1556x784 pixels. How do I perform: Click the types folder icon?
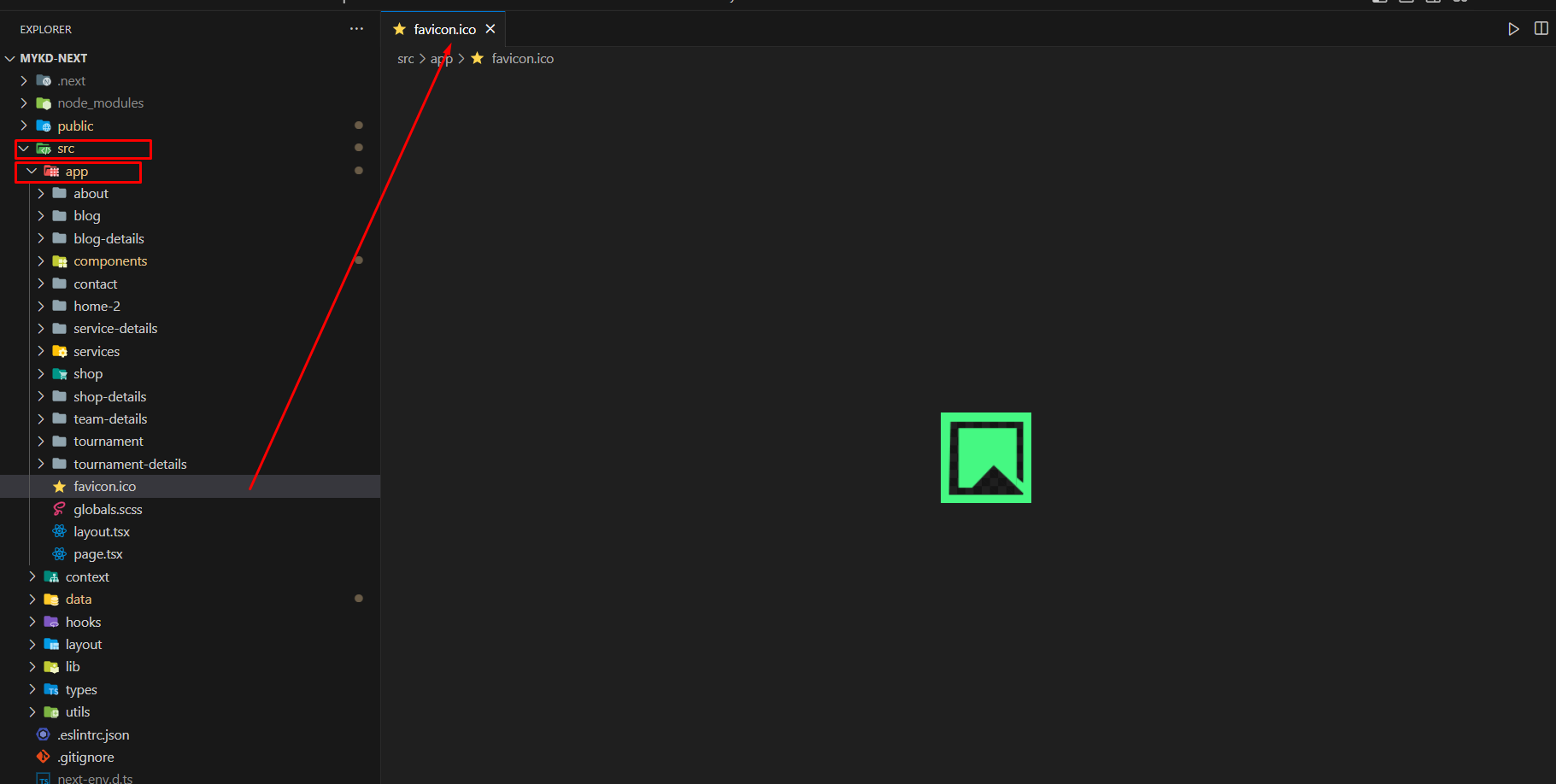[x=51, y=689]
